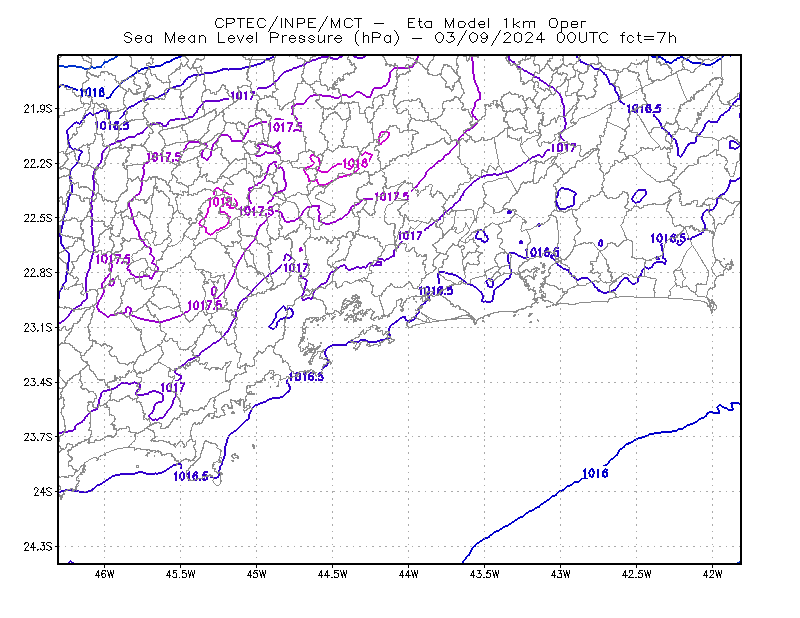Image resolution: width=800 pixels, height=618 pixels.
Task: Click the 46W longitude axis label
Action: tap(105, 574)
